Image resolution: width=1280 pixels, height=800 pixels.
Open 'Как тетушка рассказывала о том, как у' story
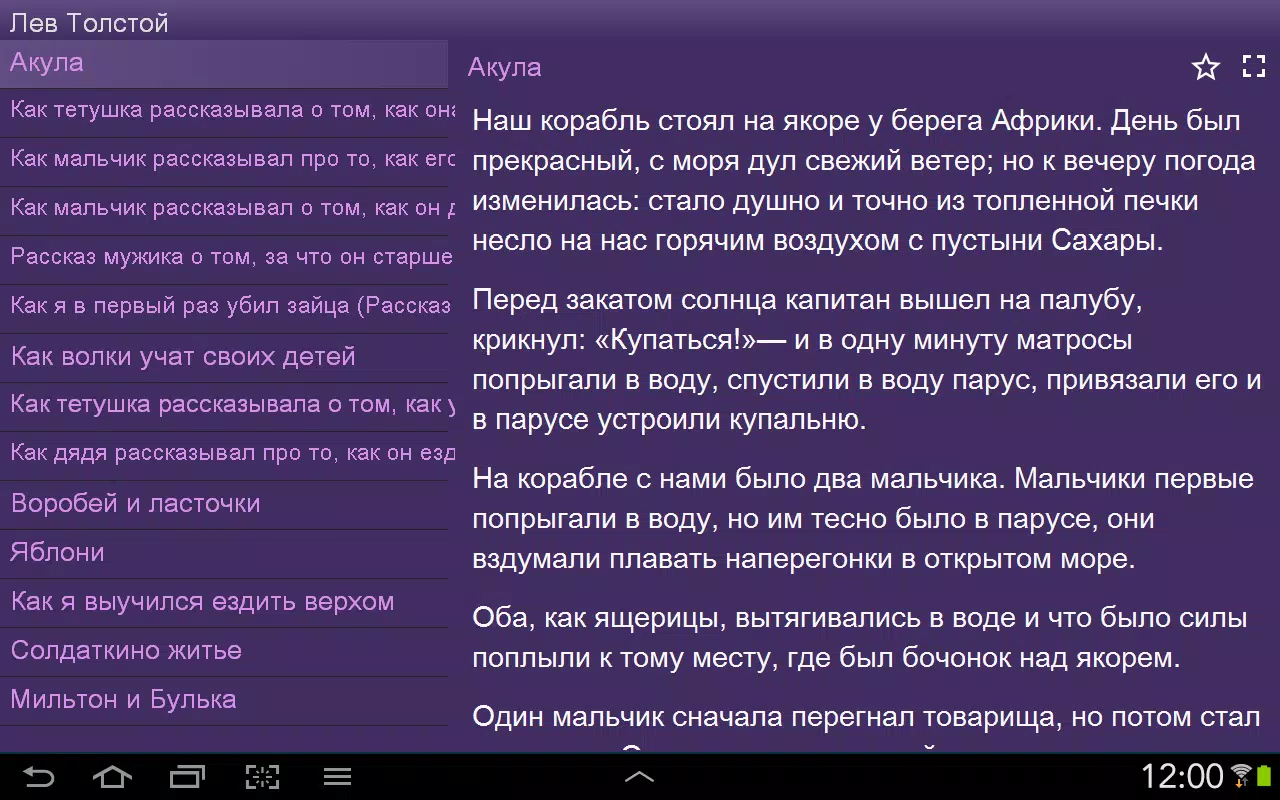(x=224, y=406)
